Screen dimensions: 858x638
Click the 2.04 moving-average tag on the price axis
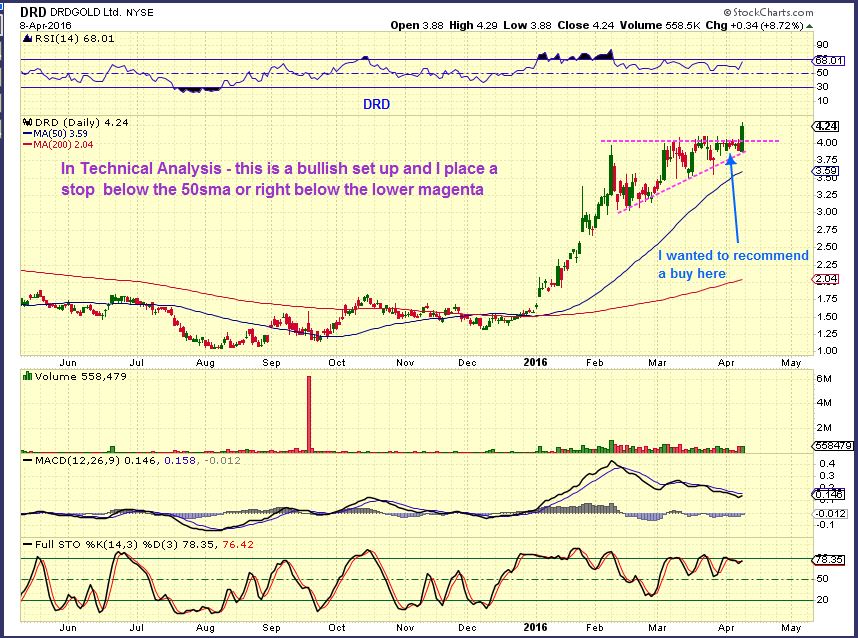coord(826,279)
